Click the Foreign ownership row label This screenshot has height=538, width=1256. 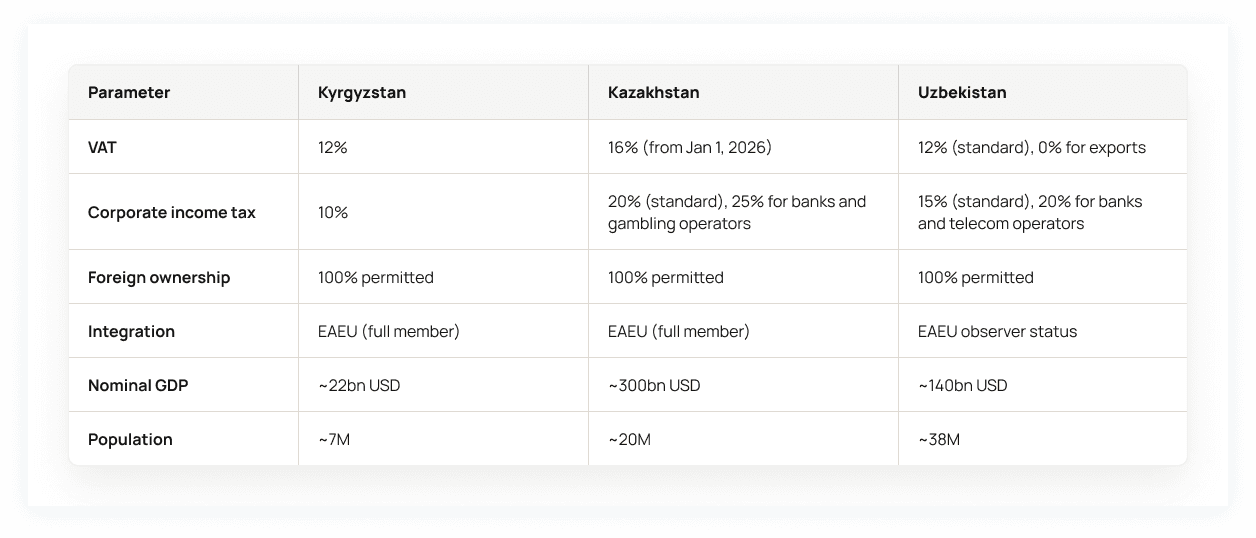(159, 277)
